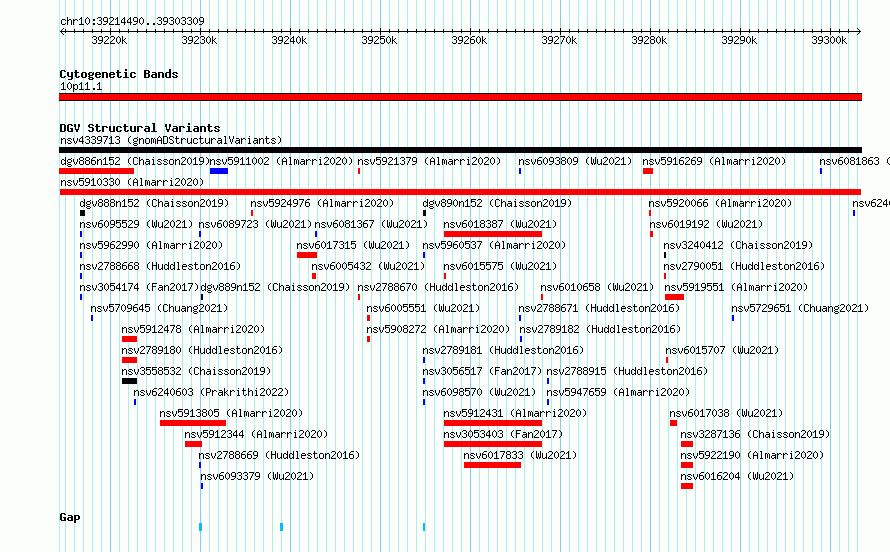Open variant nsv6240603 (Prakrithi2022)
The image size is (890, 552).
click(x=211, y=392)
